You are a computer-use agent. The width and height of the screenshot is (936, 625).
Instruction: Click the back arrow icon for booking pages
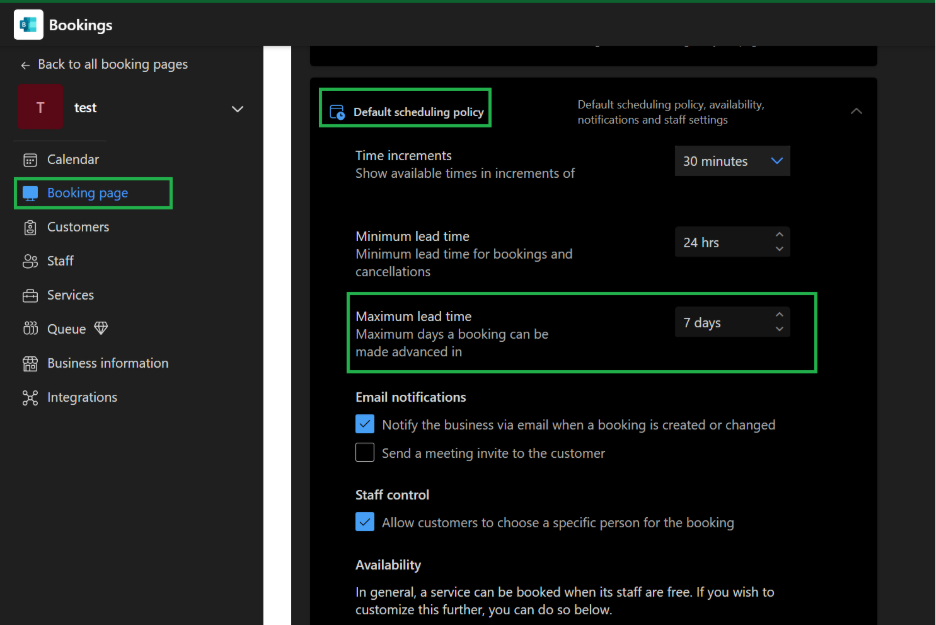coord(25,65)
